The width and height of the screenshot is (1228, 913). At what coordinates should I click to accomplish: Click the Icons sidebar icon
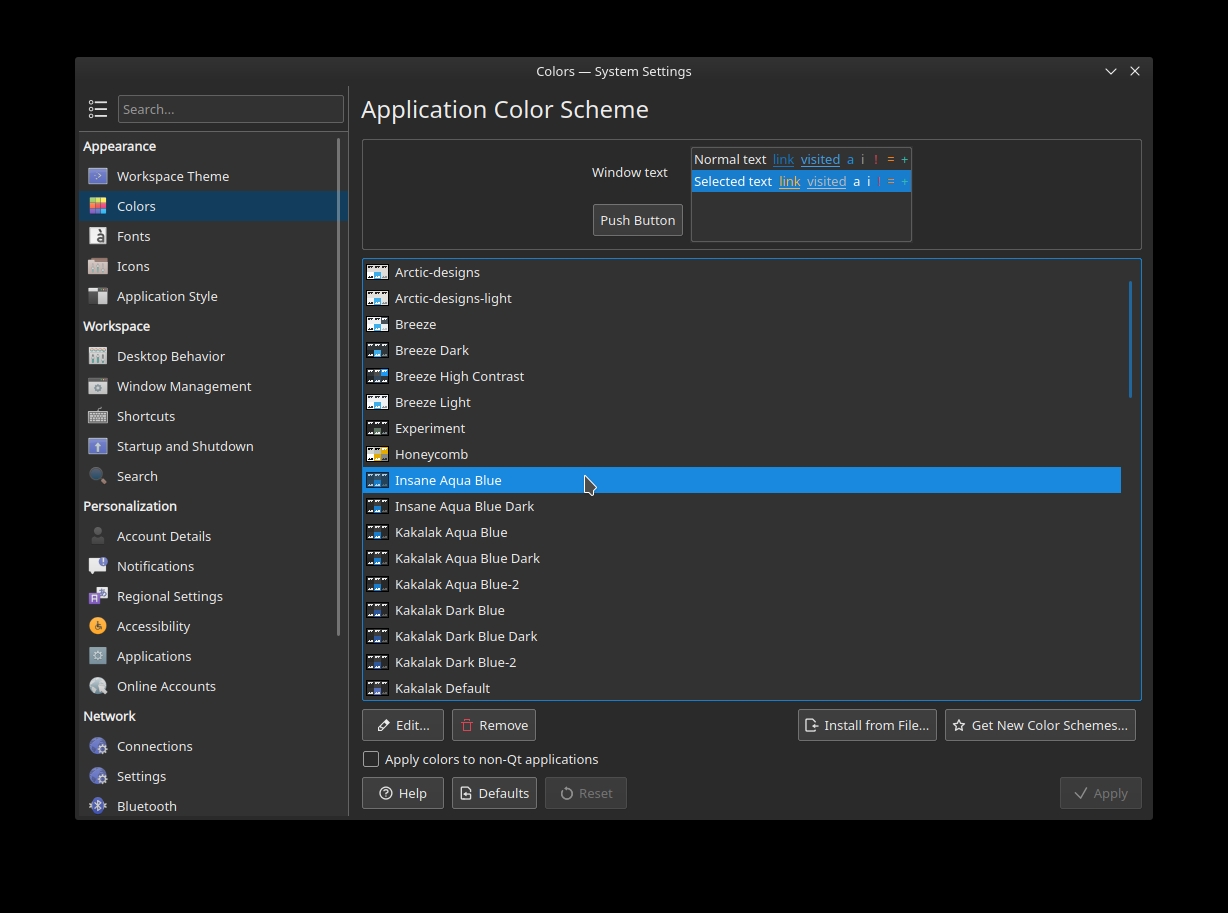pos(98,266)
